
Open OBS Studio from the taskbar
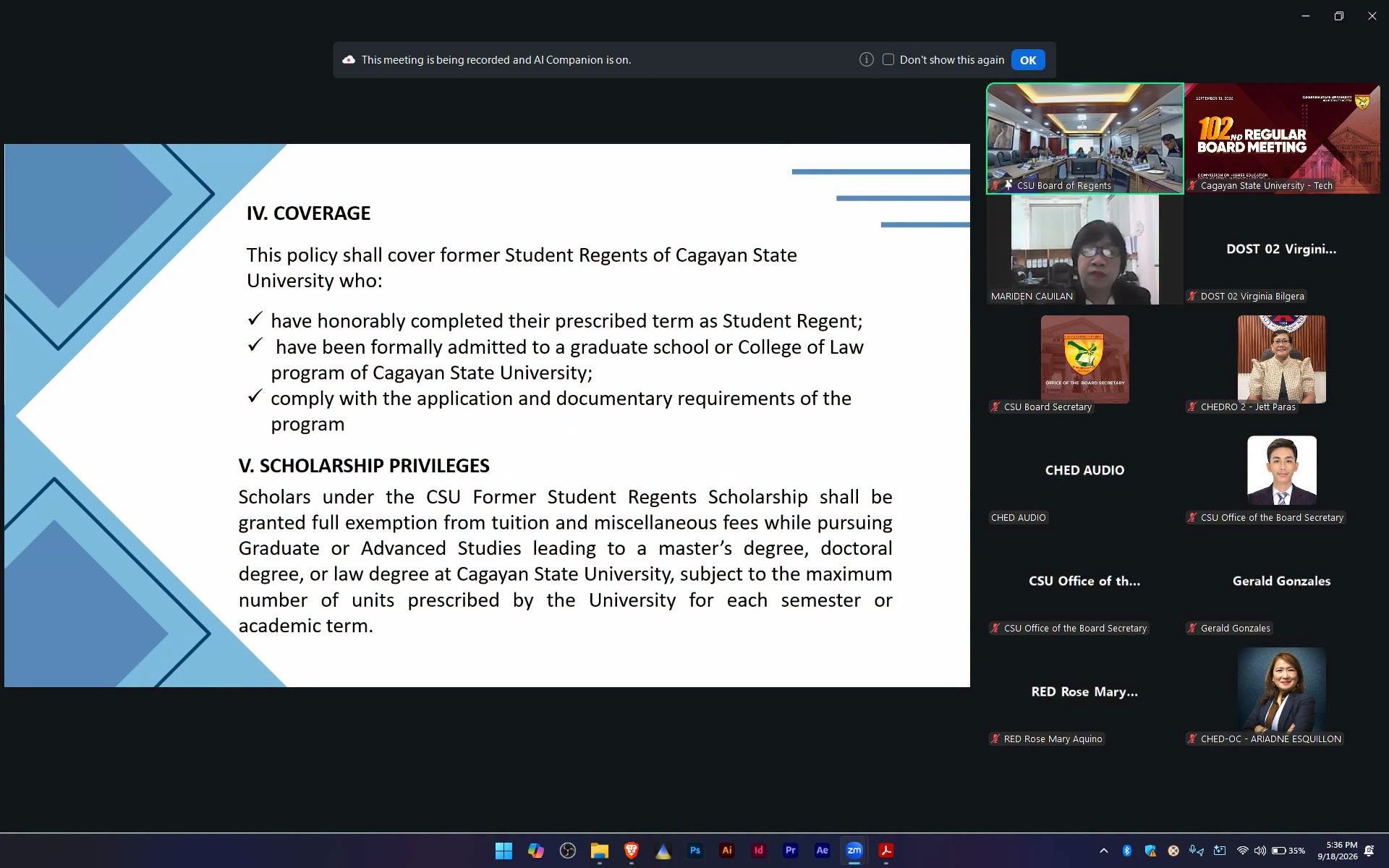point(567,851)
